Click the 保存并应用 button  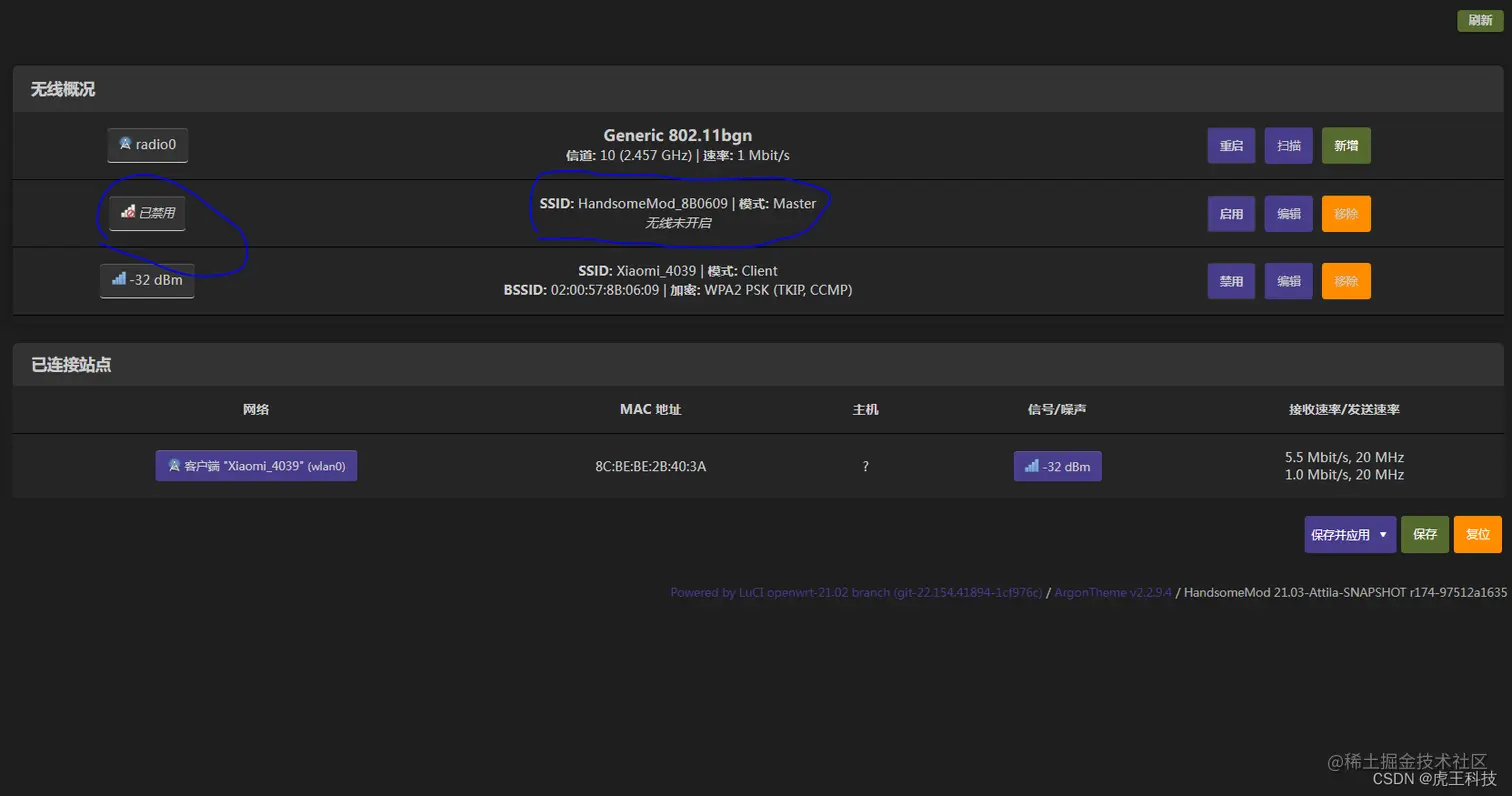tap(1340, 535)
